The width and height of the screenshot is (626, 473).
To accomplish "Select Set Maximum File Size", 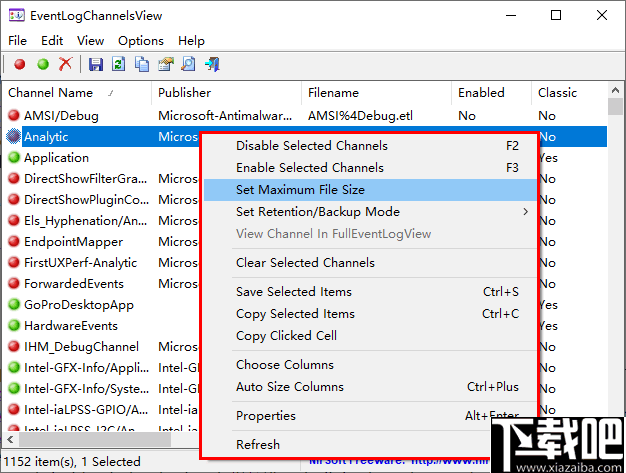I will click(370, 190).
